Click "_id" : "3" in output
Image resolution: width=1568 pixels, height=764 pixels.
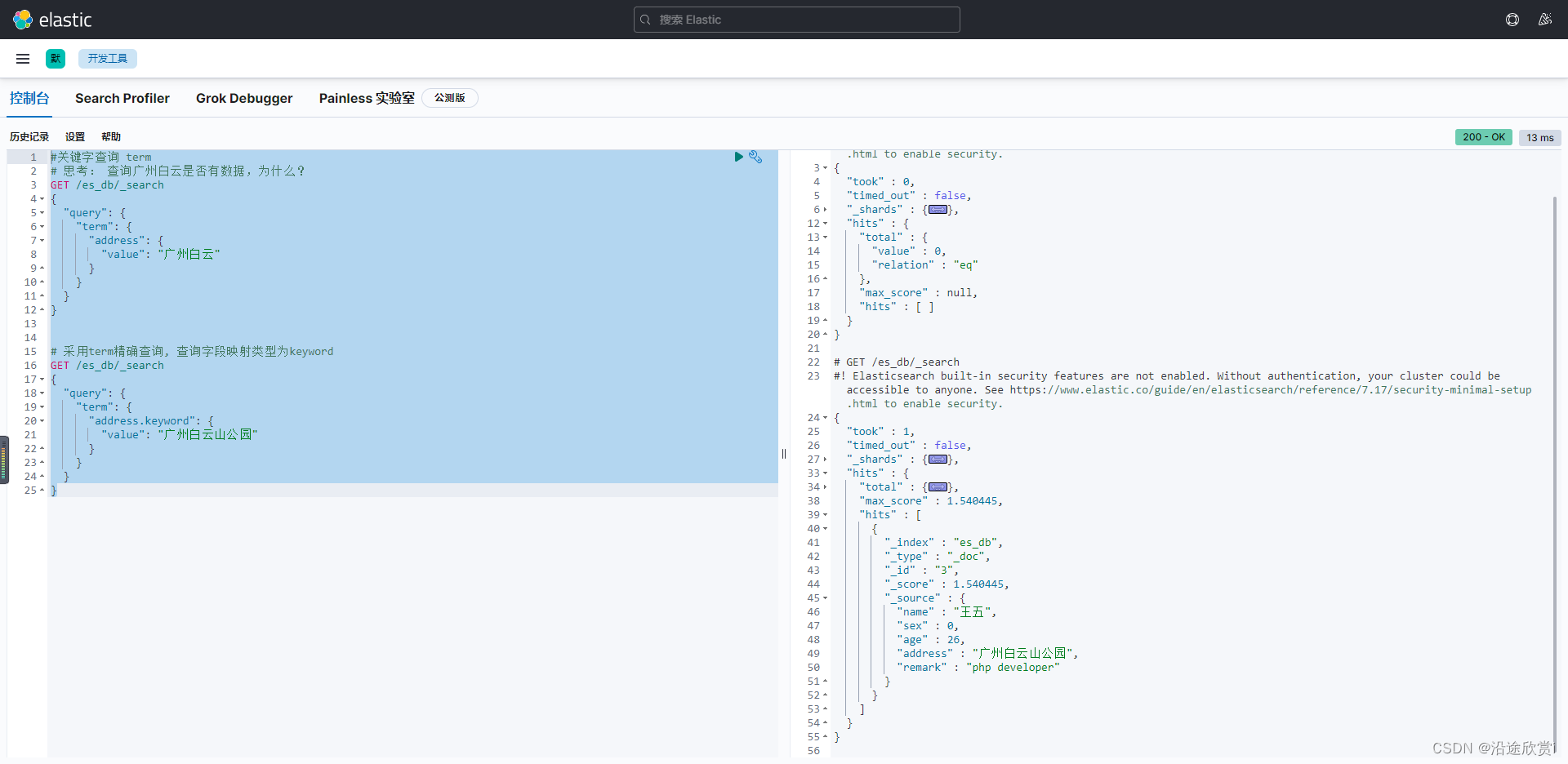(x=921, y=571)
